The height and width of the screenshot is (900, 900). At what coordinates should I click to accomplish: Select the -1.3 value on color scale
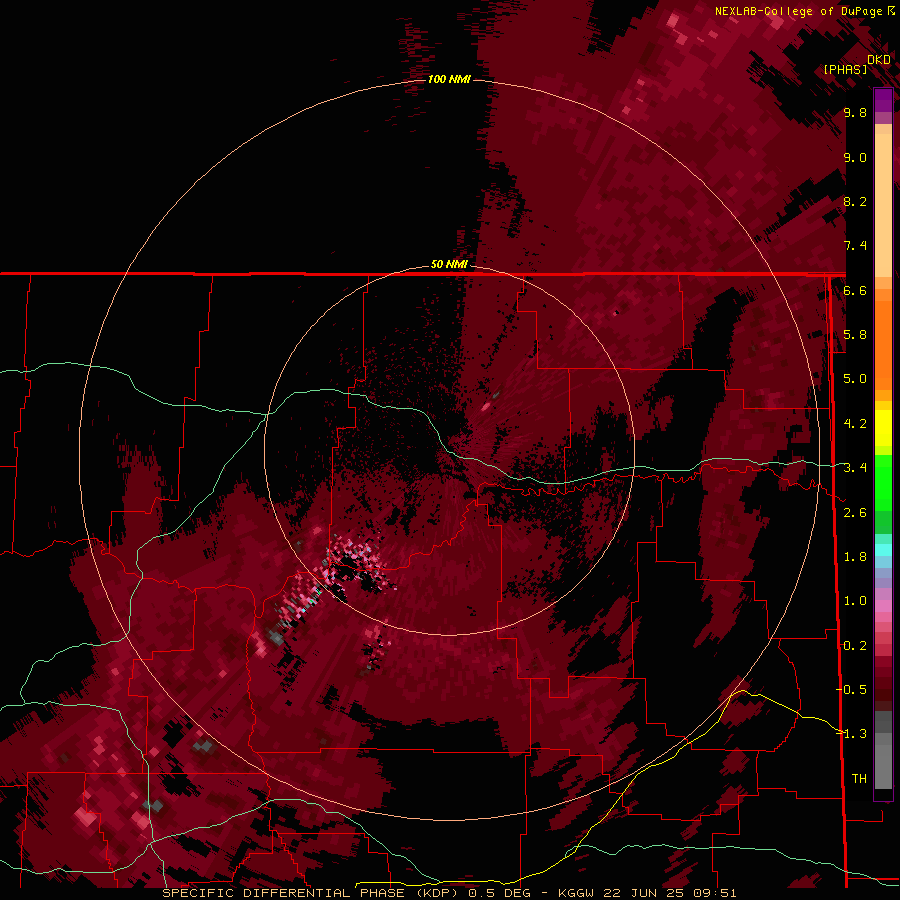point(854,734)
